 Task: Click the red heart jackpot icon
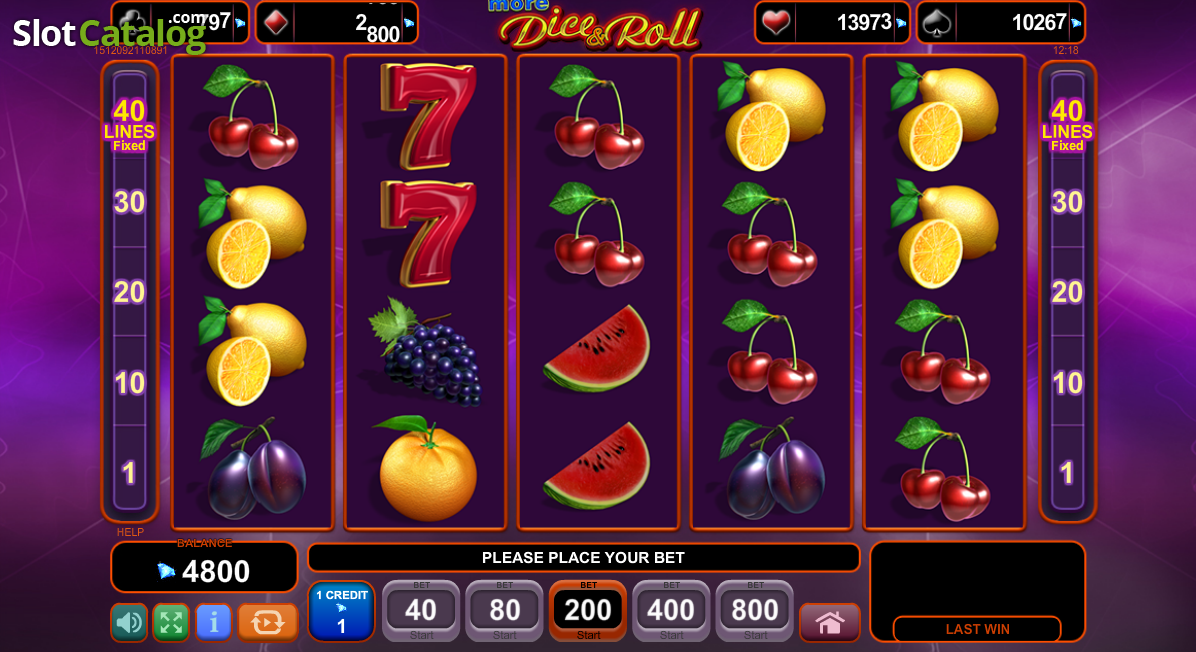pyautogui.click(x=776, y=23)
